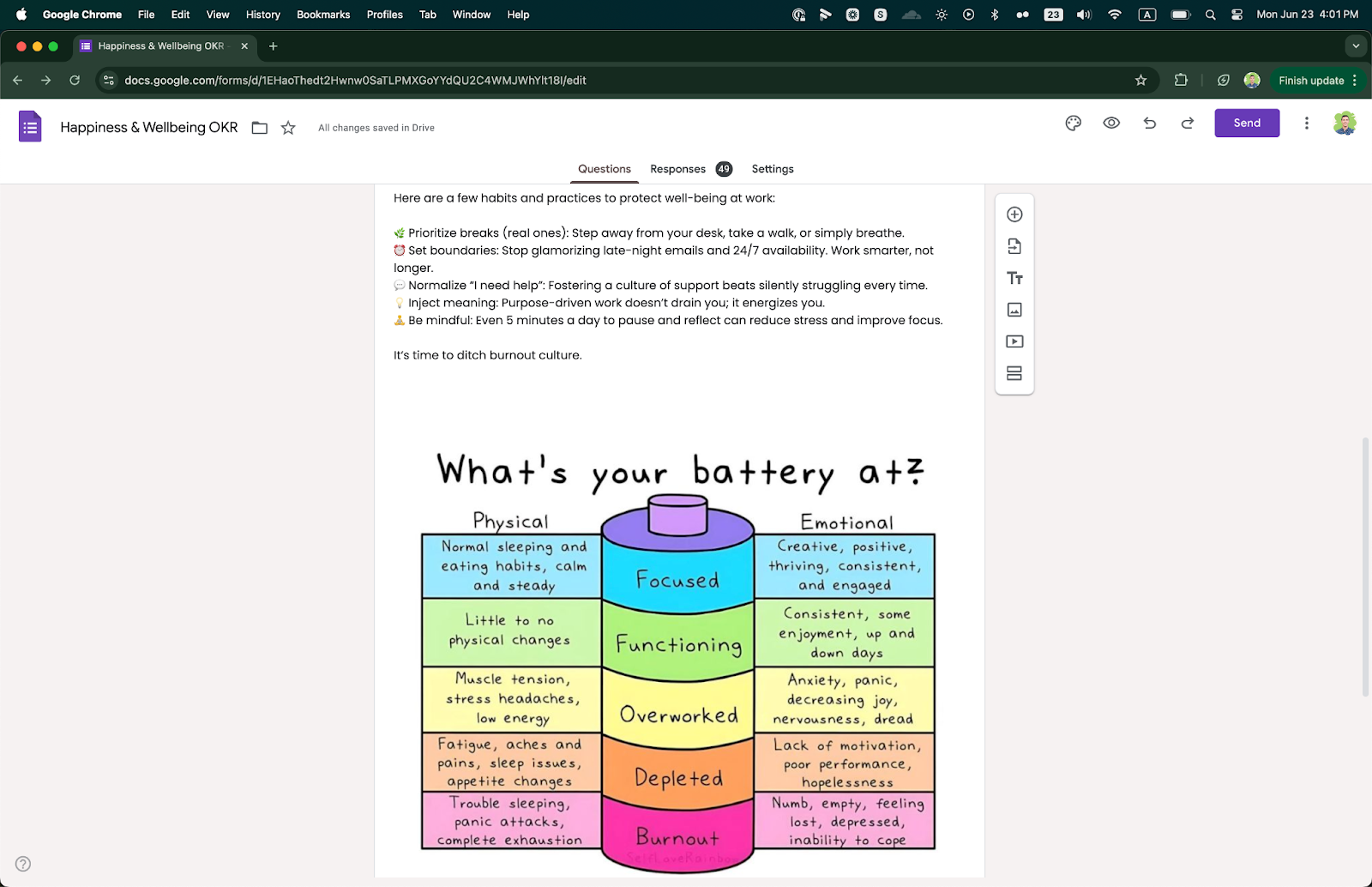Reload the page
Screen dimensions: 1372x887
[x=75, y=81]
